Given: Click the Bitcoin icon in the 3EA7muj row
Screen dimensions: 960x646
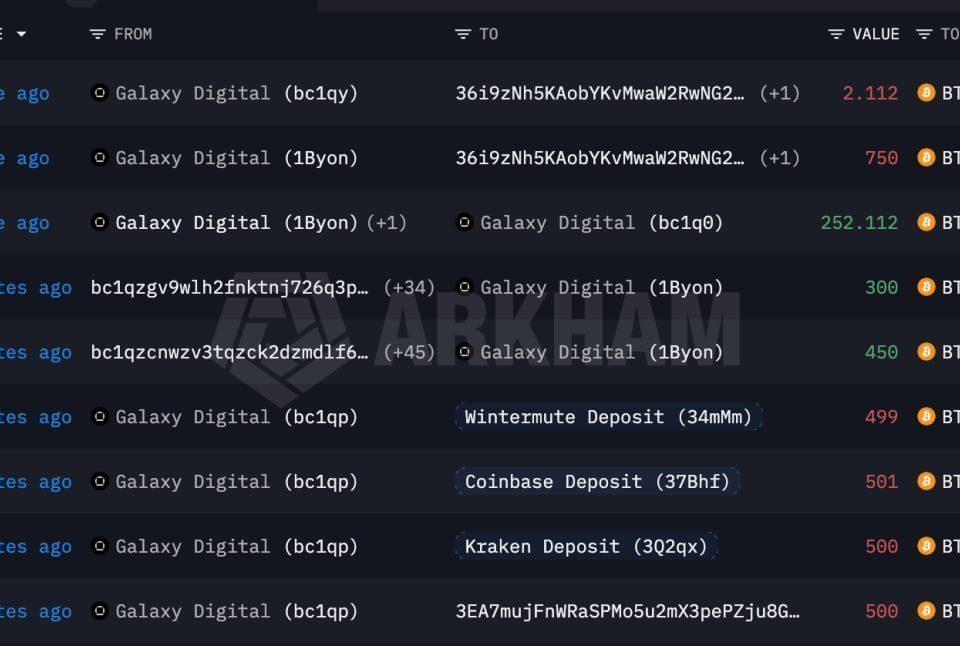Looking at the screenshot, I should click(x=926, y=611).
